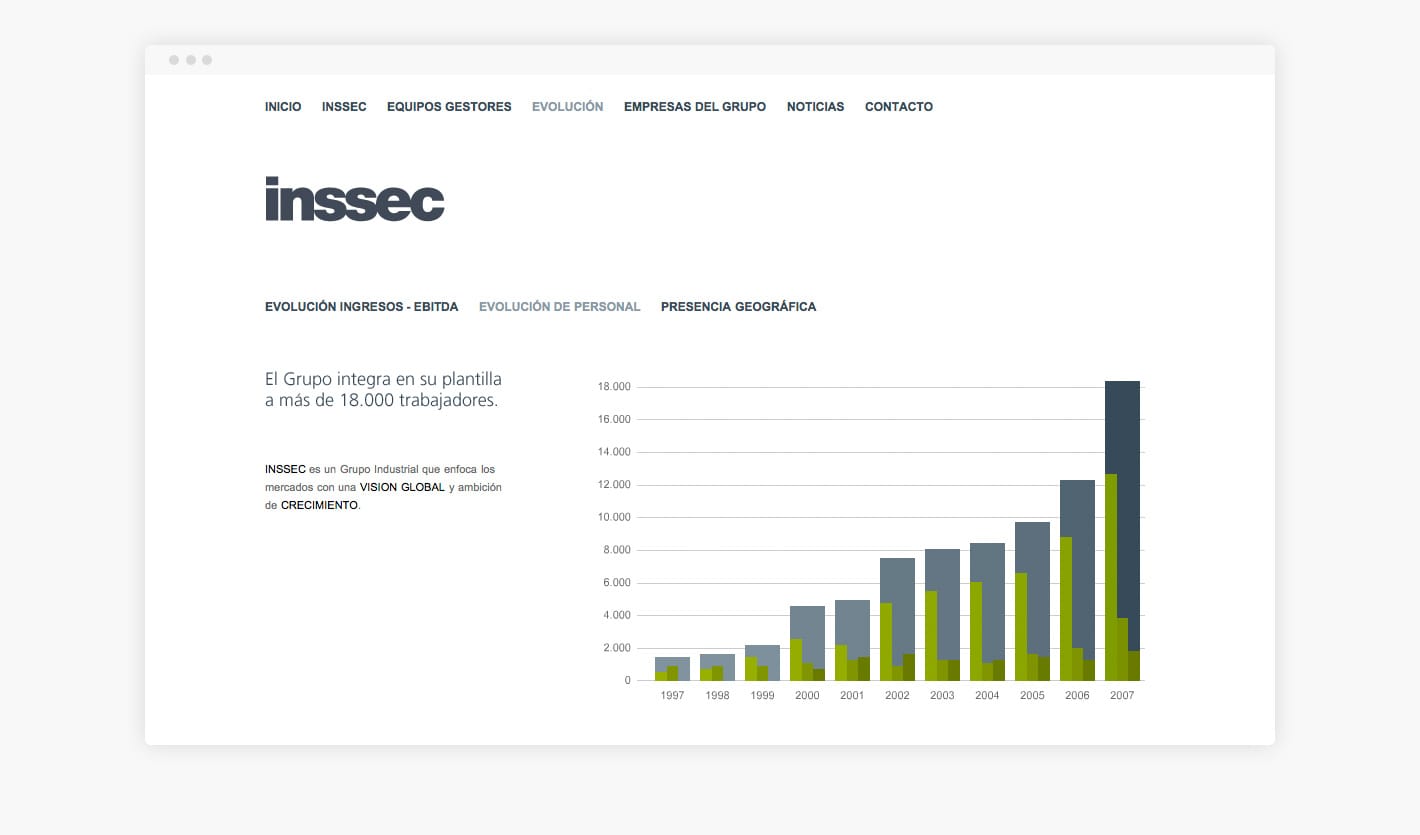Open the NOTICIAS section
Viewport: 1420px width, 835px height.
(815, 106)
